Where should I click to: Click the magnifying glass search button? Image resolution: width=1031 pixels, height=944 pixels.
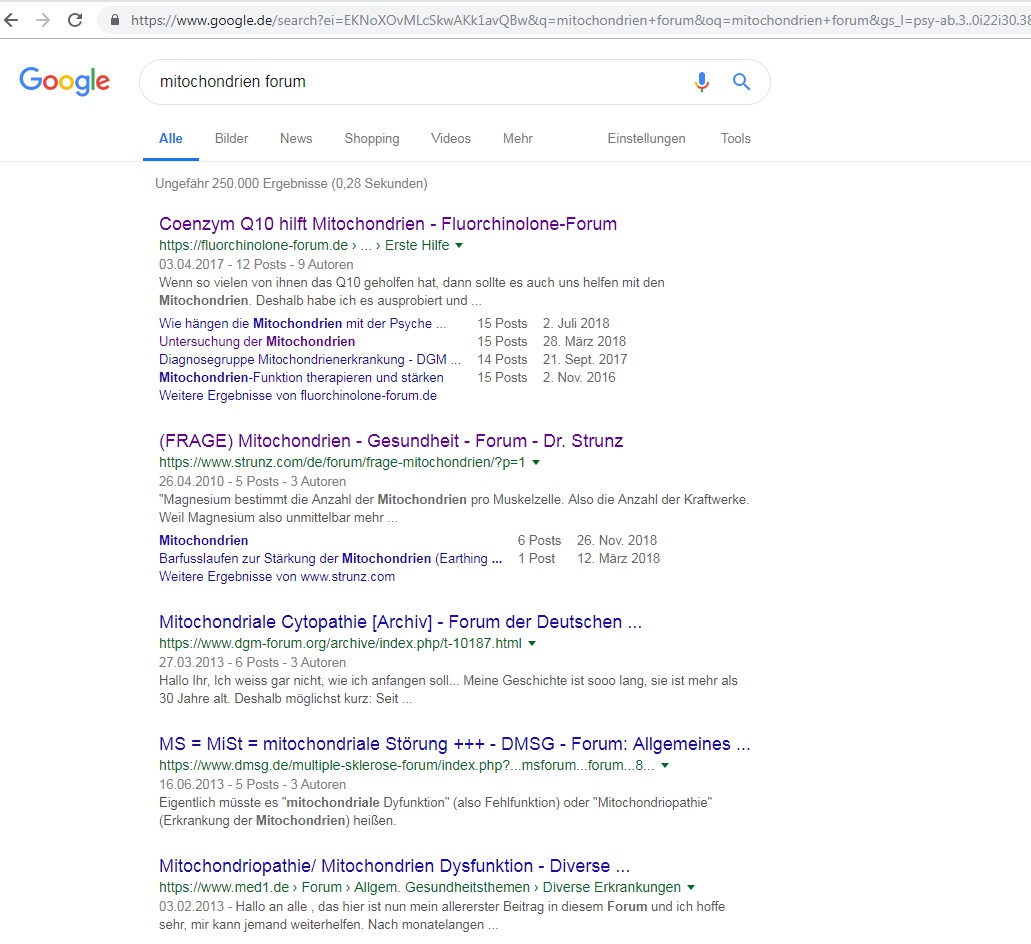point(741,82)
